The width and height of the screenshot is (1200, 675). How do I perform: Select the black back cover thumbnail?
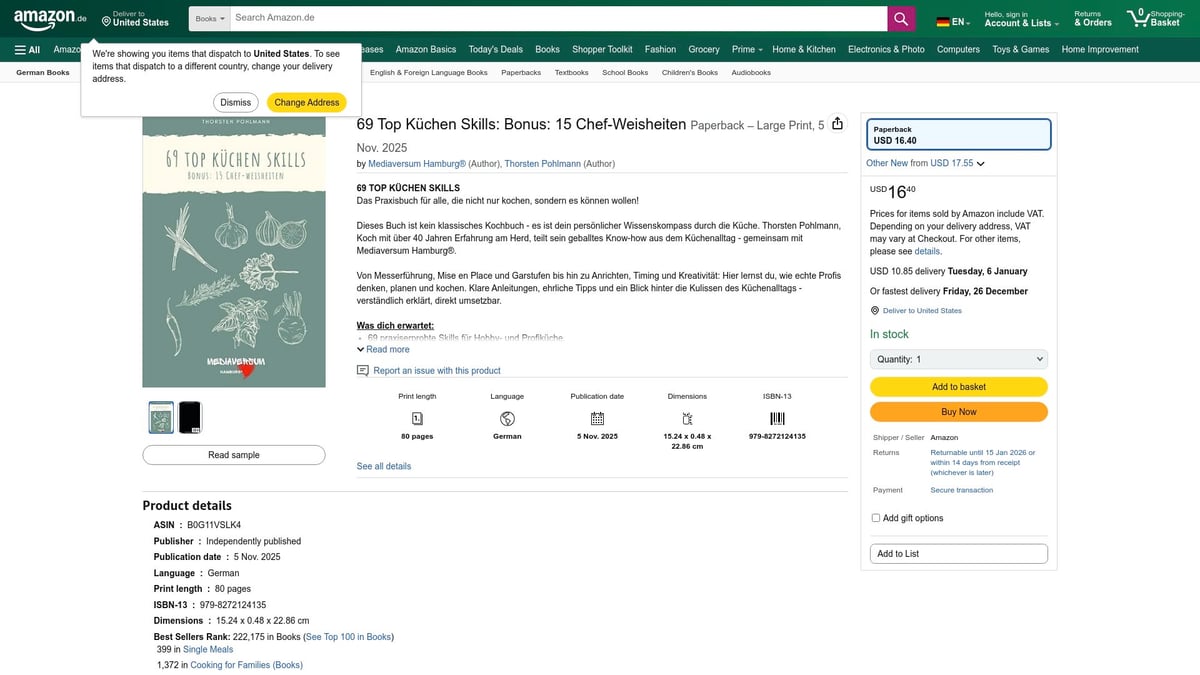click(x=190, y=417)
